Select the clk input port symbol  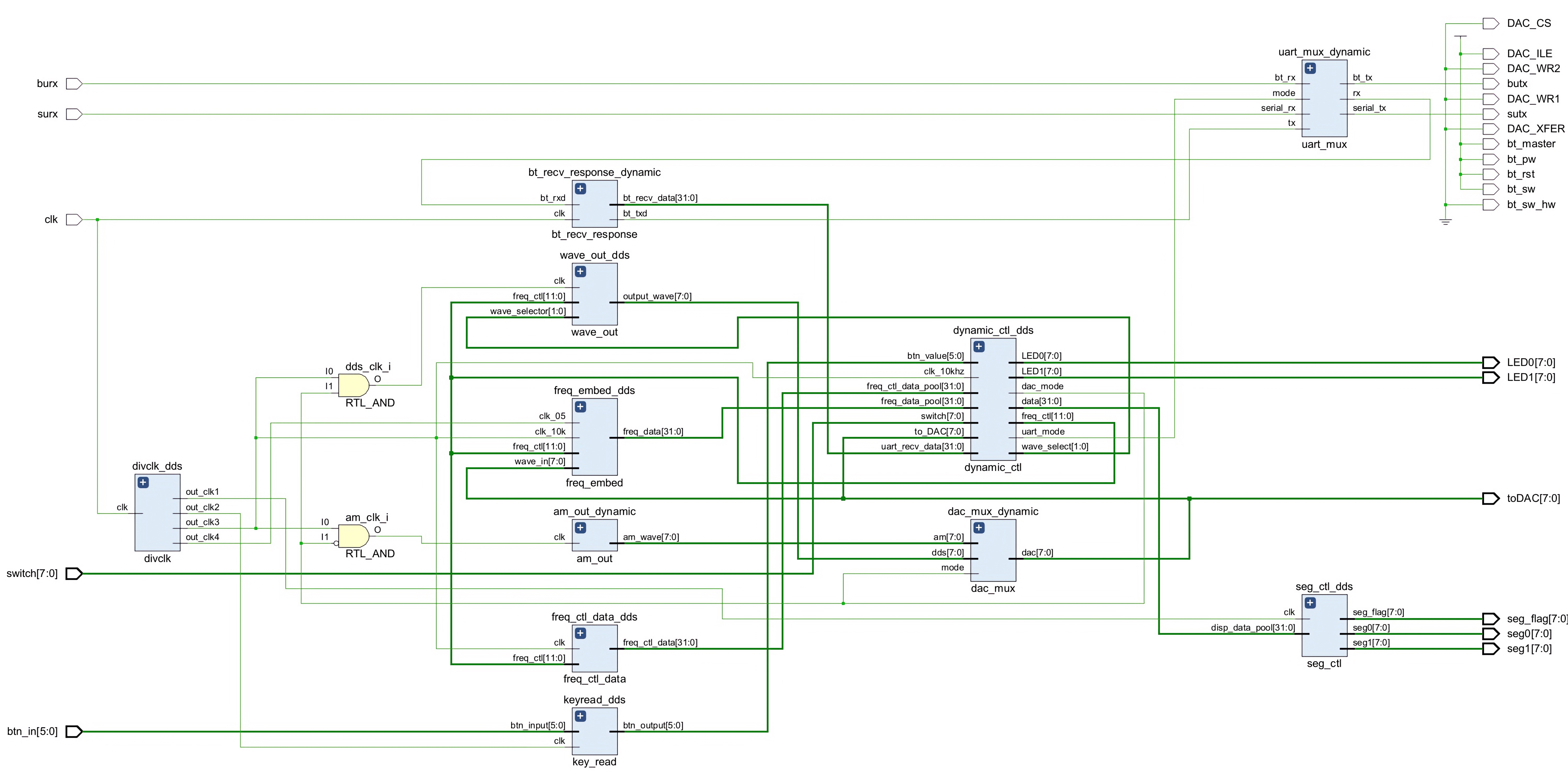(x=74, y=219)
